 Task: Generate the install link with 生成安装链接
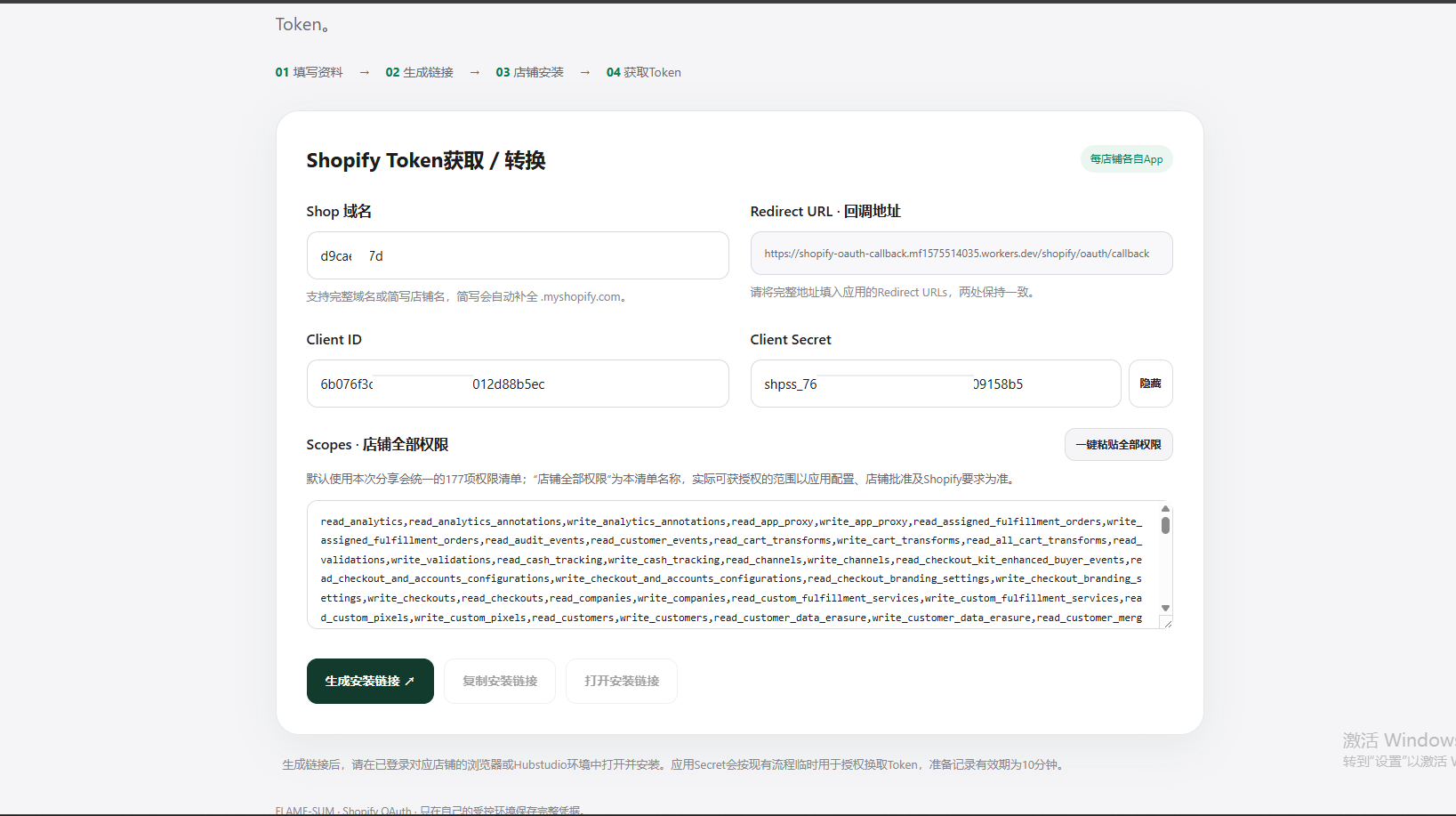(370, 681)
